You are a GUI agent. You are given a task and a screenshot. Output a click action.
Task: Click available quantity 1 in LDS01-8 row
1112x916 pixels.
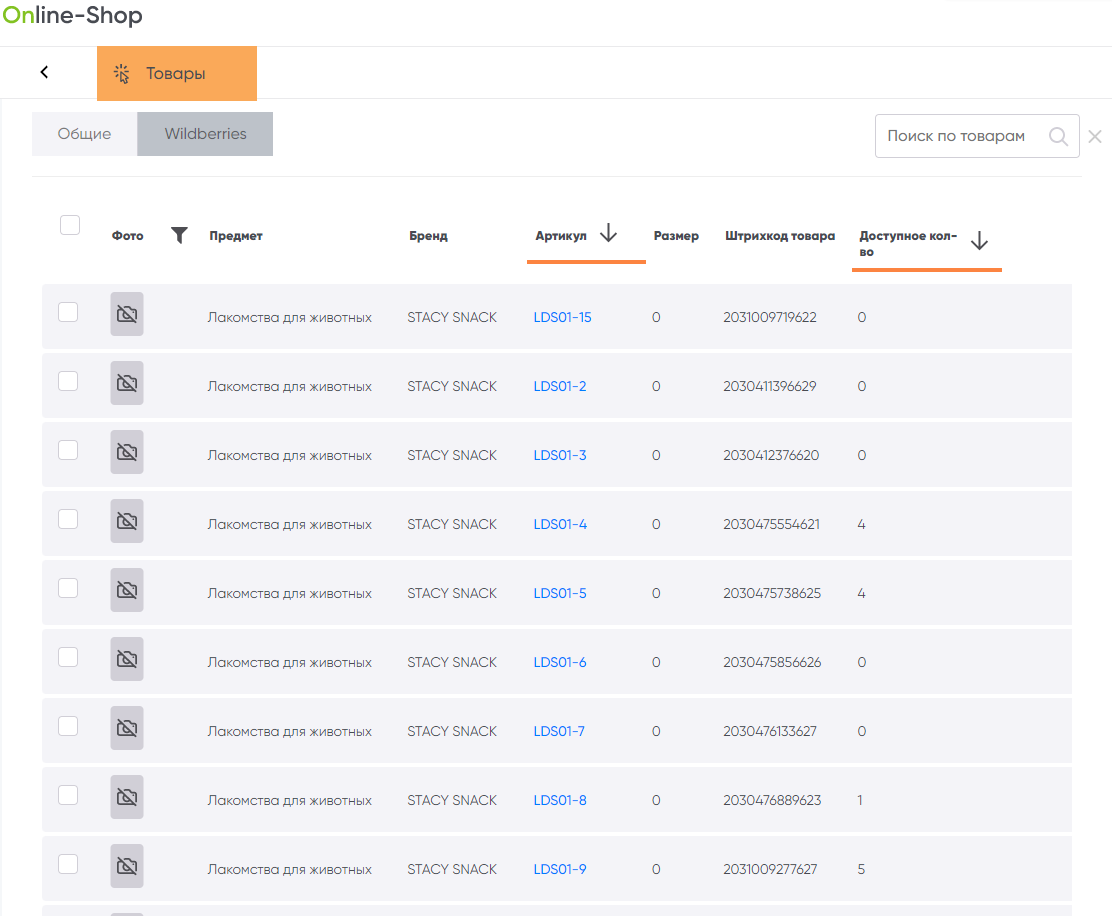tap(860, 800)
